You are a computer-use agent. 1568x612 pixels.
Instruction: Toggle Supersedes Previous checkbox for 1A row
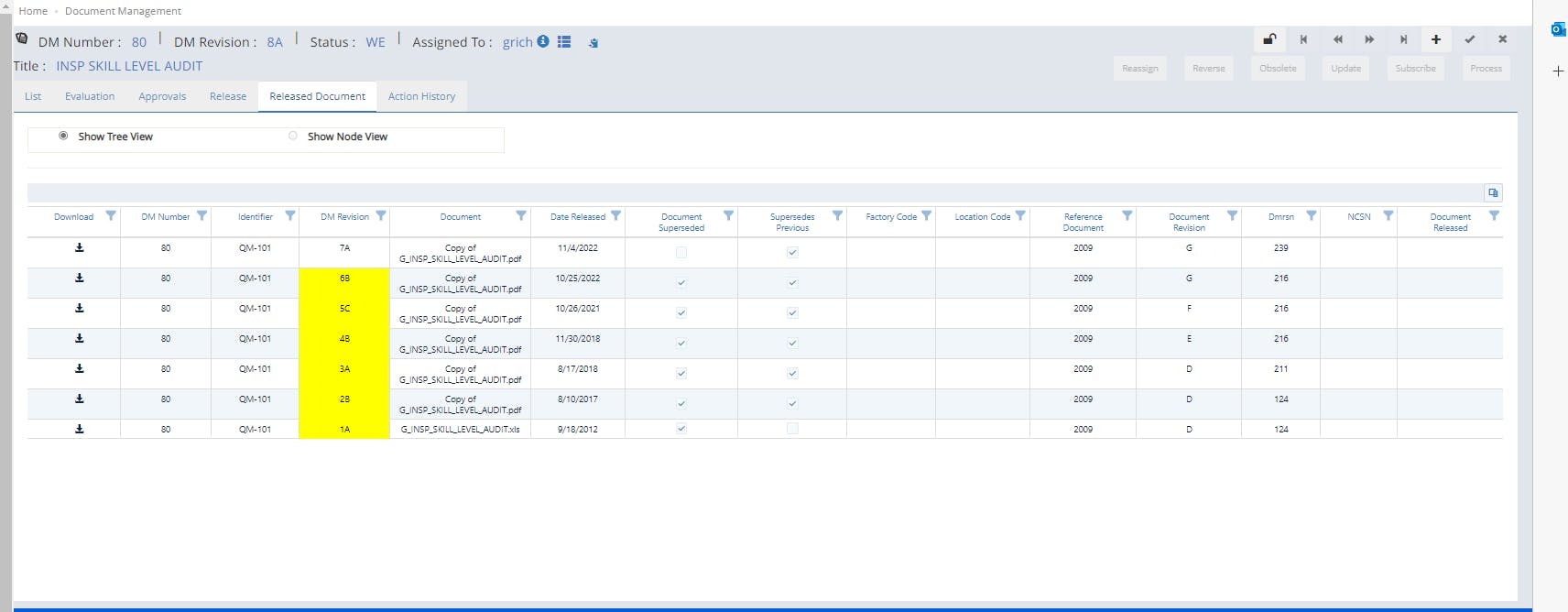792,429
